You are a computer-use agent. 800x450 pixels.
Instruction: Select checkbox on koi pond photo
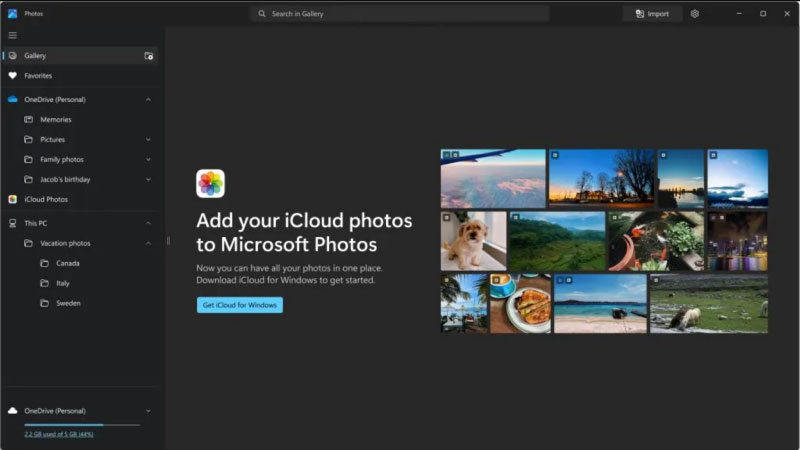click(x=614, y=217)
